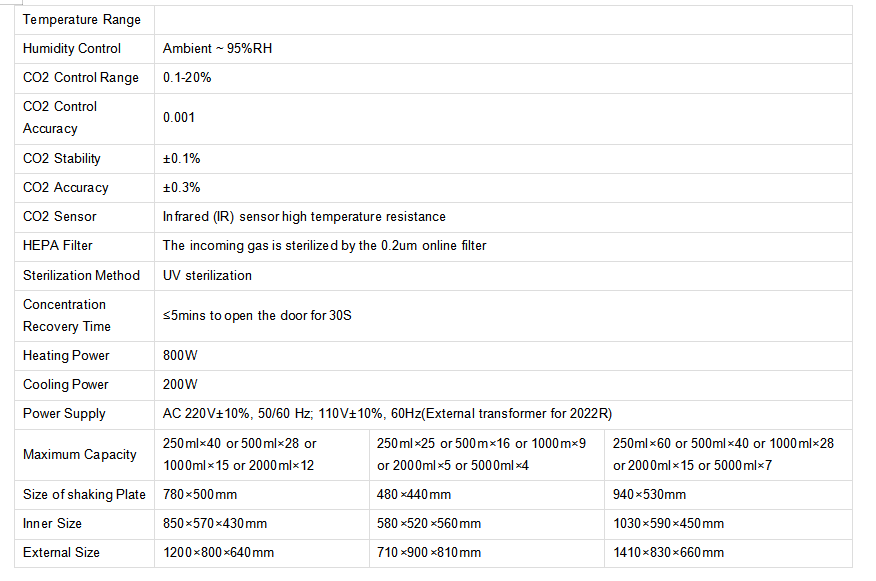Click the Cooling Power 200W value
Viewport: 876px width, 581px height.
point(180,385)
